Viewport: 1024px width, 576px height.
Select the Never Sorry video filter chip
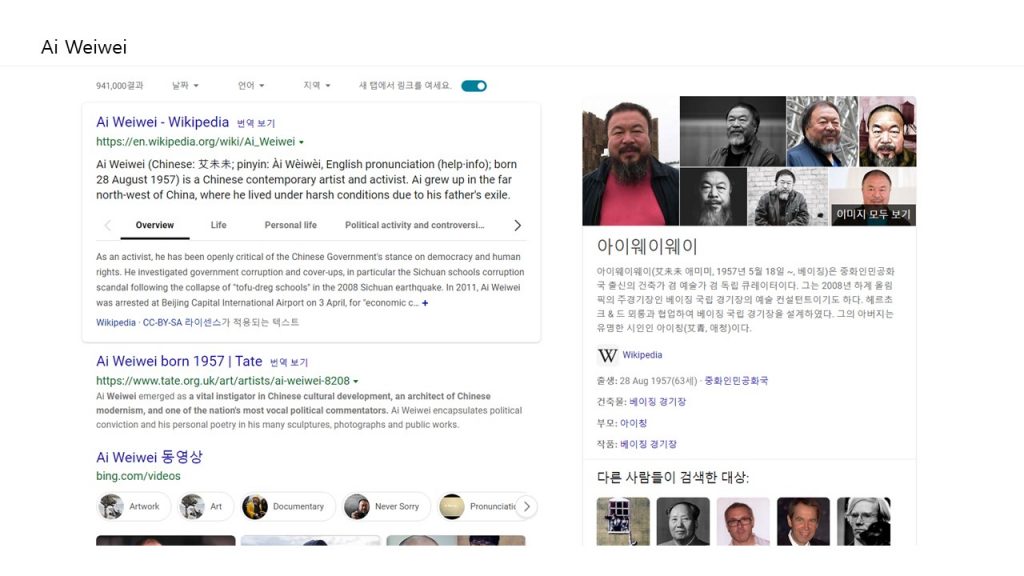click(387, 507)
